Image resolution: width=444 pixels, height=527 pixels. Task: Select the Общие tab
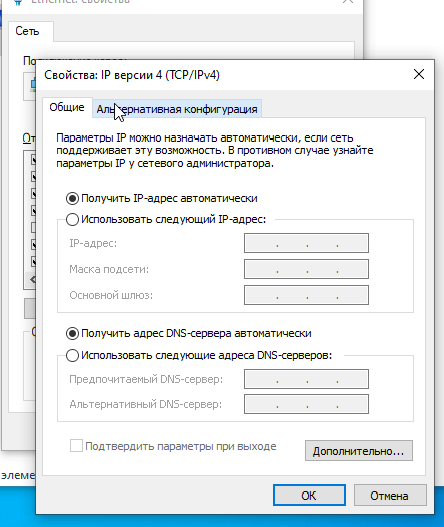pos(67,107)
